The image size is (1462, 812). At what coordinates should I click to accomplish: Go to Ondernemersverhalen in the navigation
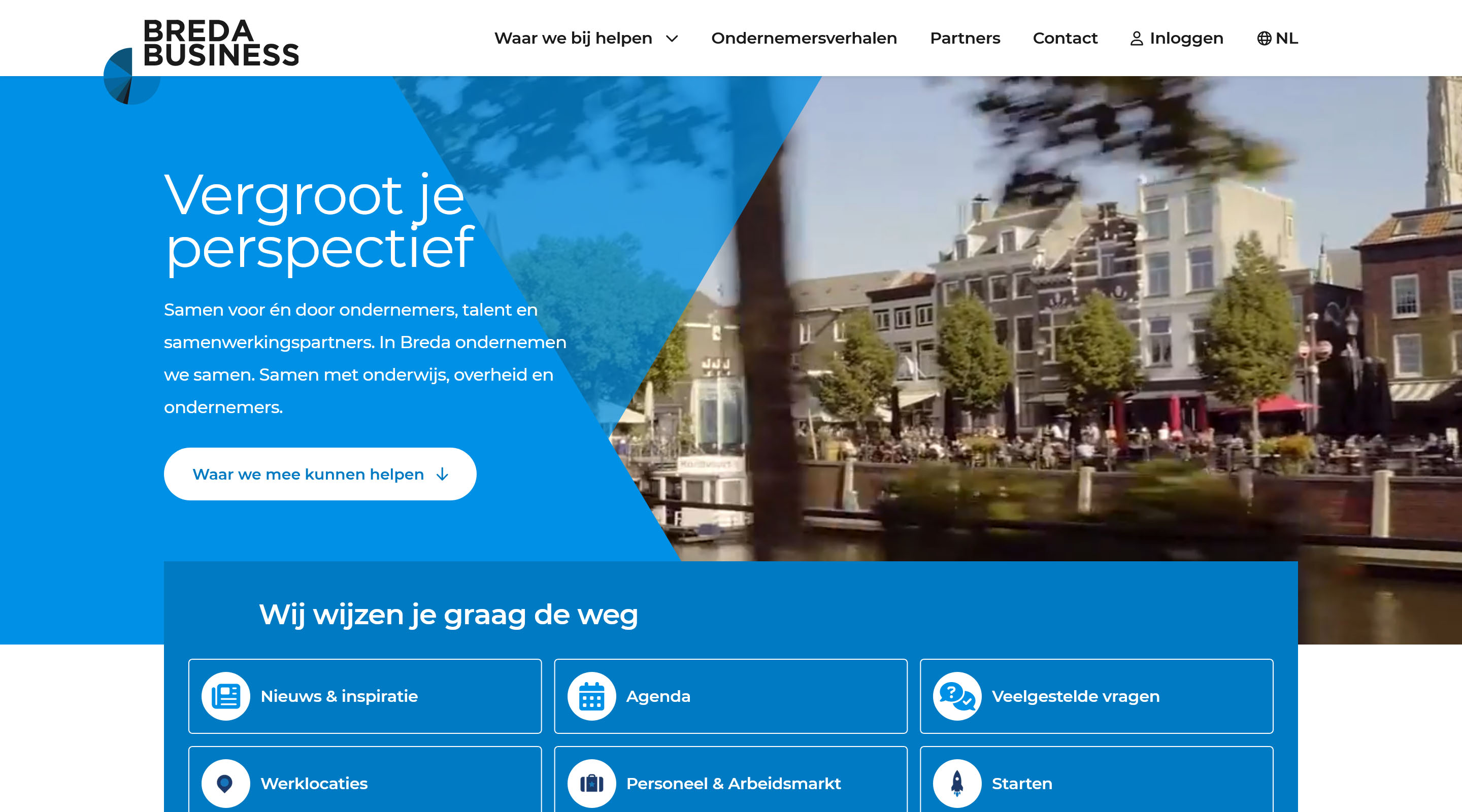coord(804,39)
